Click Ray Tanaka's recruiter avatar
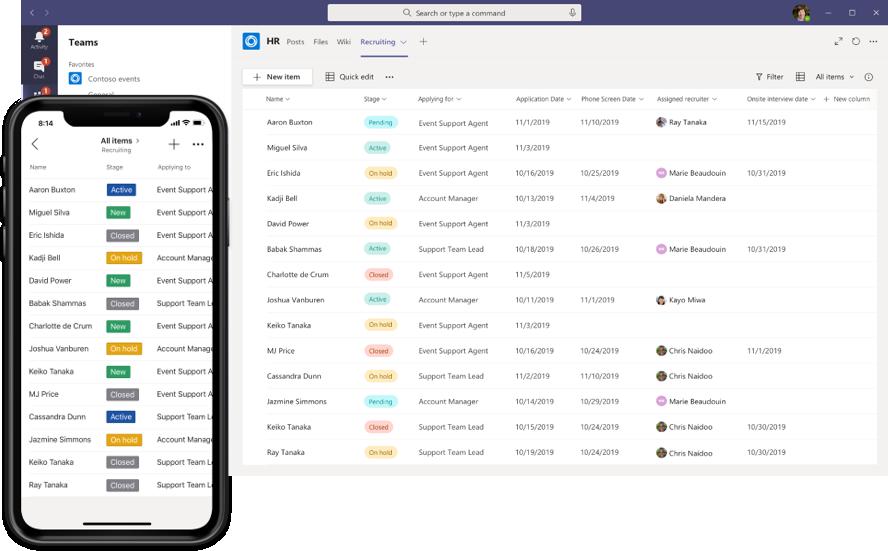The height and width of the screenshot is (551, 888). [661, 122]
